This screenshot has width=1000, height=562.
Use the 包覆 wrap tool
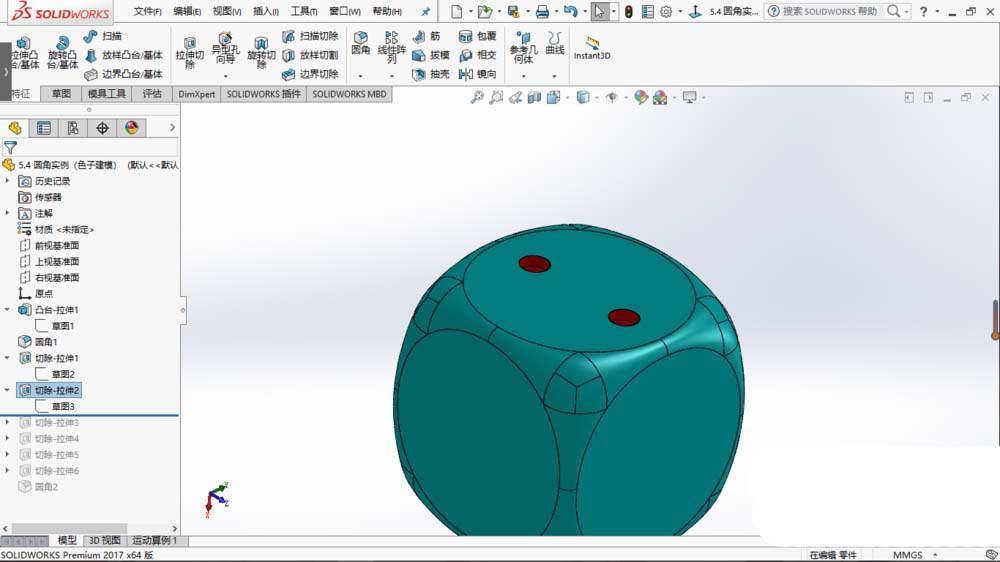coord(478,36)
